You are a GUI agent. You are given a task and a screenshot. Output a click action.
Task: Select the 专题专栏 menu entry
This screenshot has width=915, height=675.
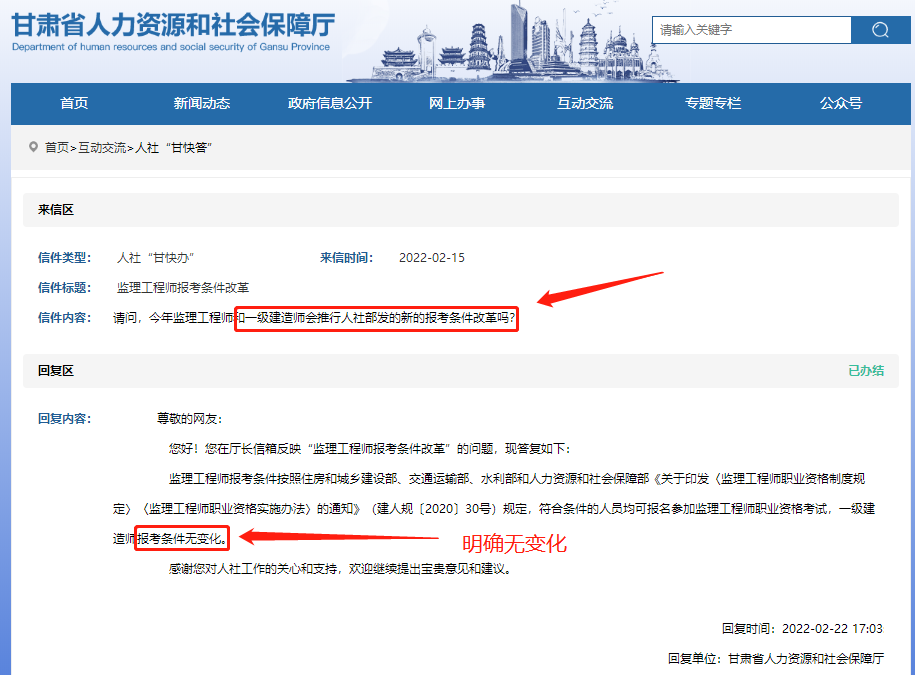pyautogui.click(x=712, y=103)
